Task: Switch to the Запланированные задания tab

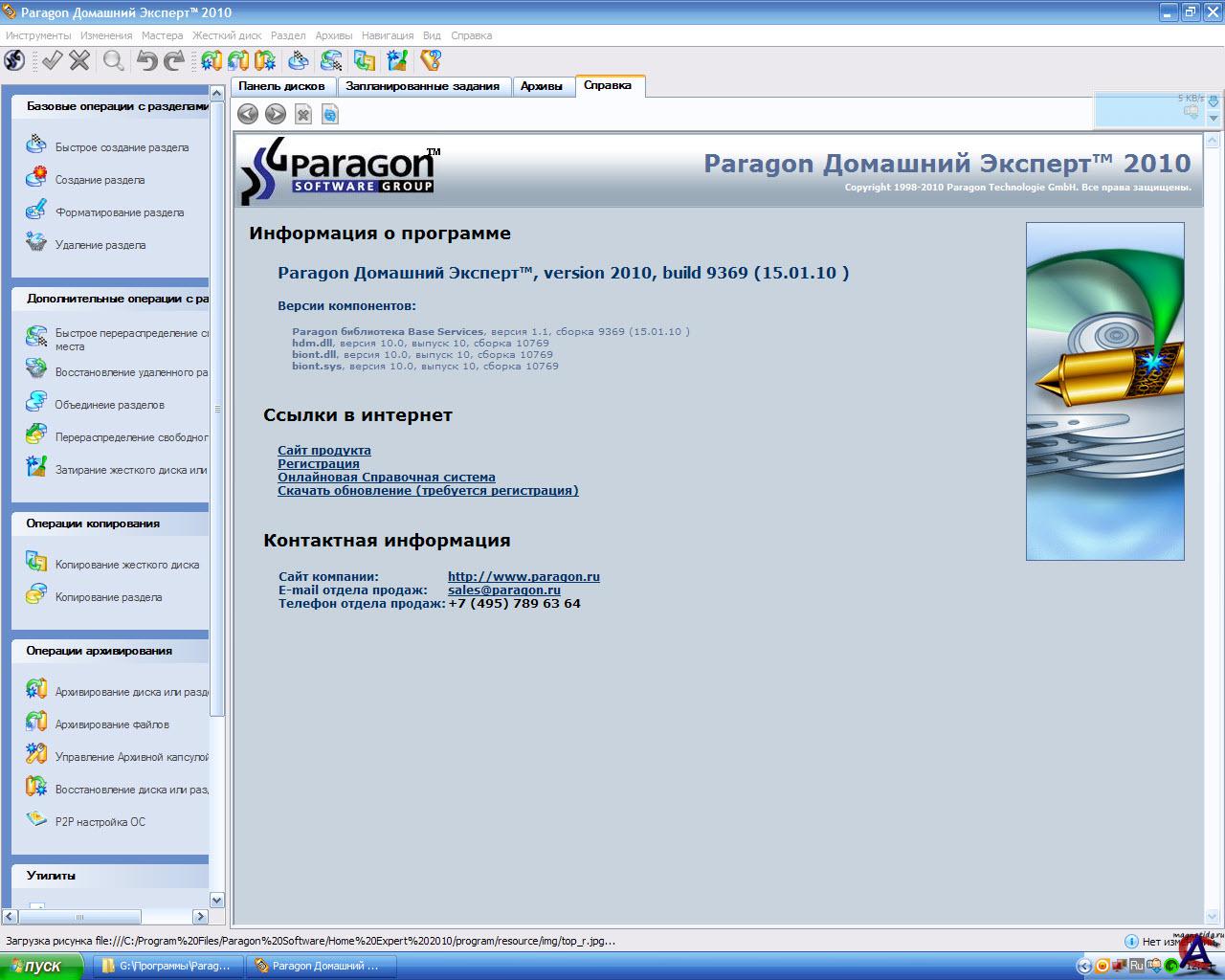Action: click(422, 86)
